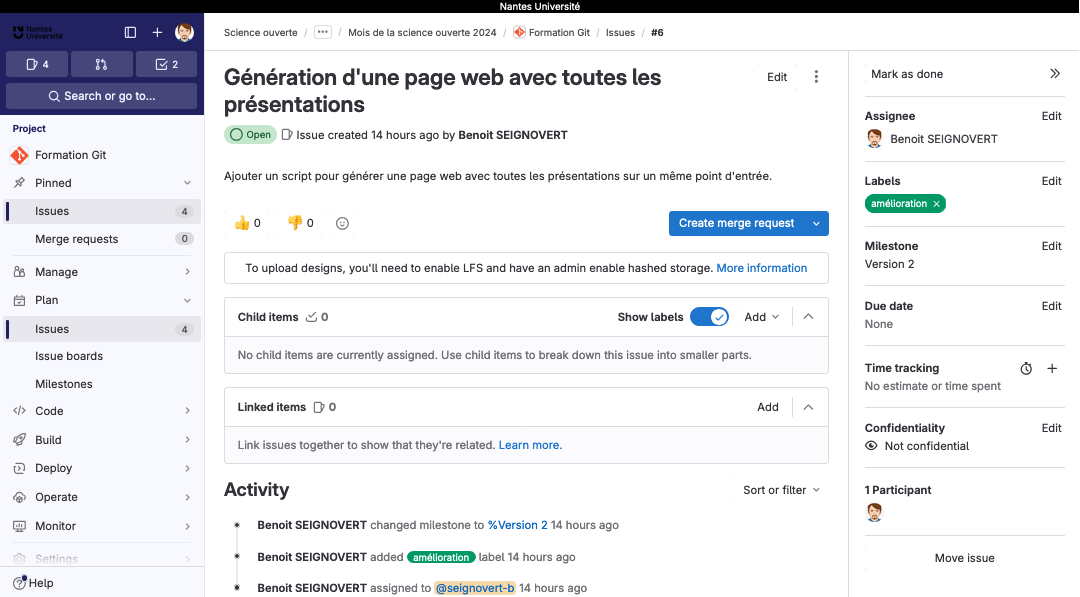This screenshot has width=1080, height=597.
Task: Open More information link
Action: click(762, 268)
